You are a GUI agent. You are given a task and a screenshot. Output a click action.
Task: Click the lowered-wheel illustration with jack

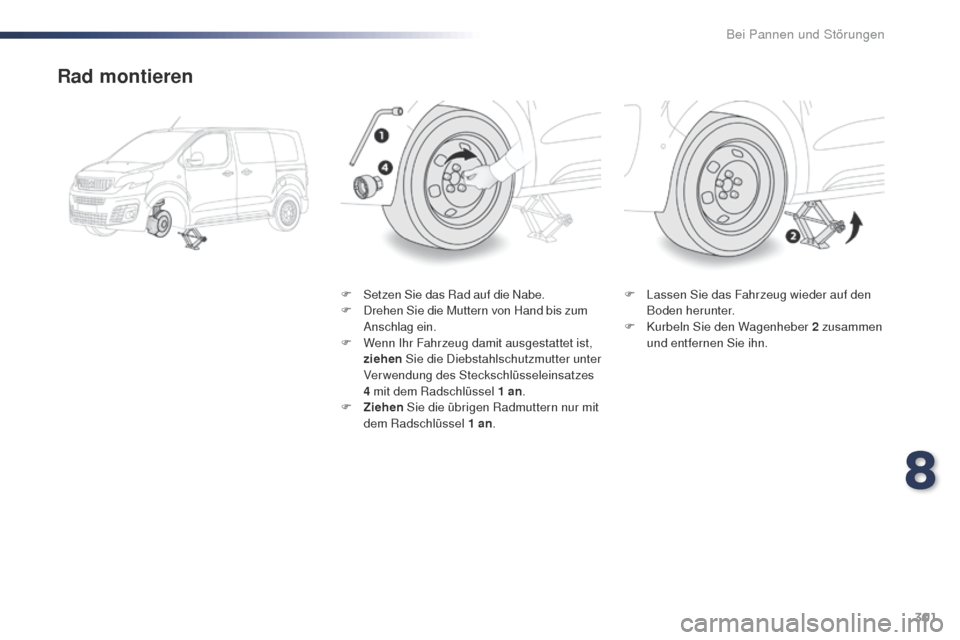point(754,183)
